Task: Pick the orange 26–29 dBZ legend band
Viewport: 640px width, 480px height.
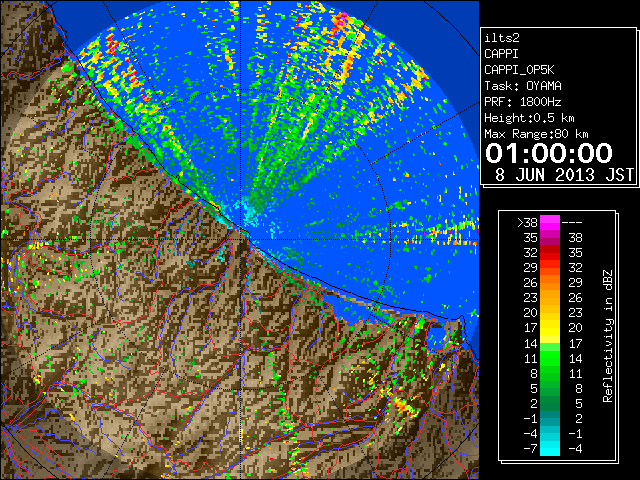Action: (550, 283)
